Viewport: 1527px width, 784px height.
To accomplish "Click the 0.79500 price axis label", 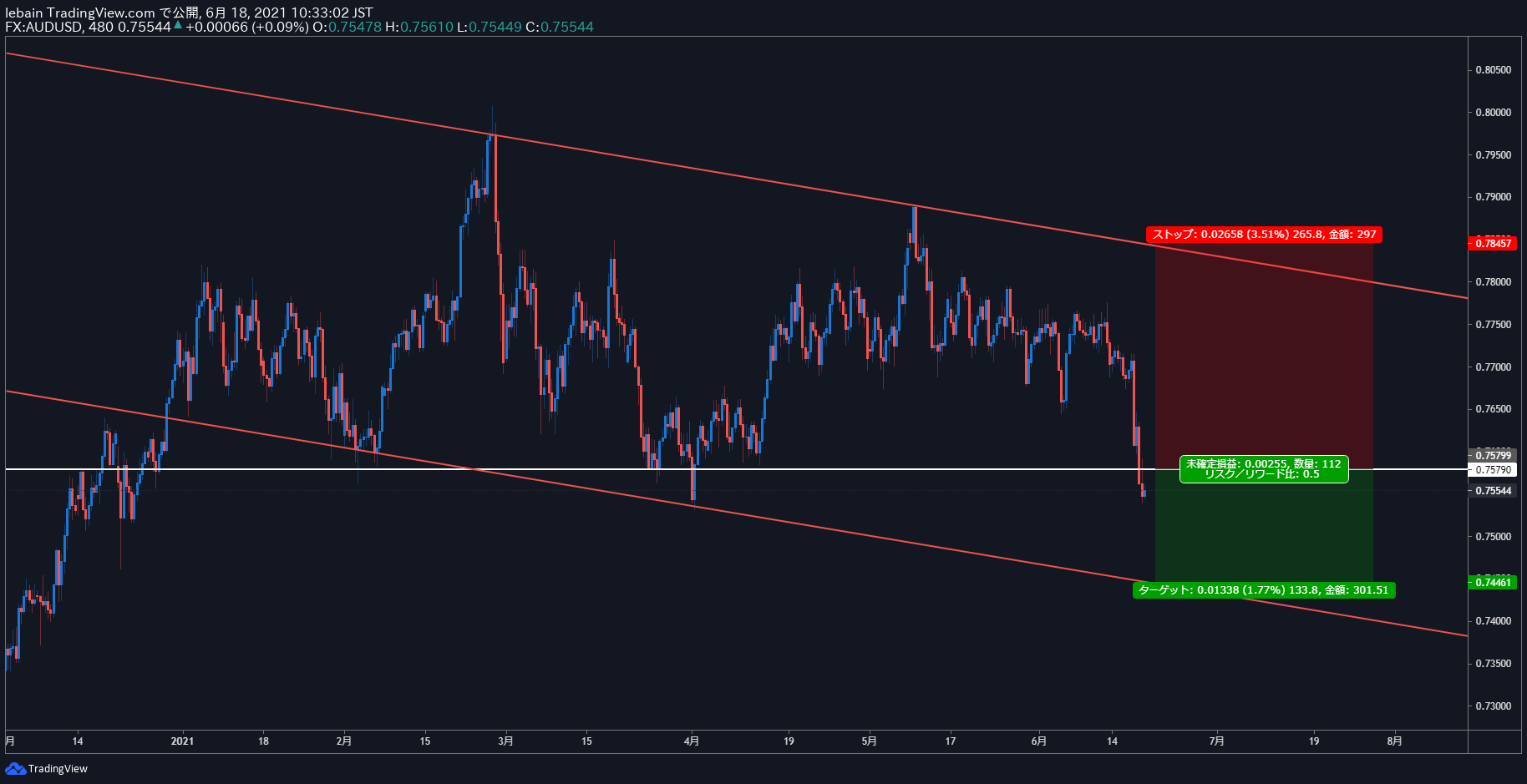I will (1493, 155).
